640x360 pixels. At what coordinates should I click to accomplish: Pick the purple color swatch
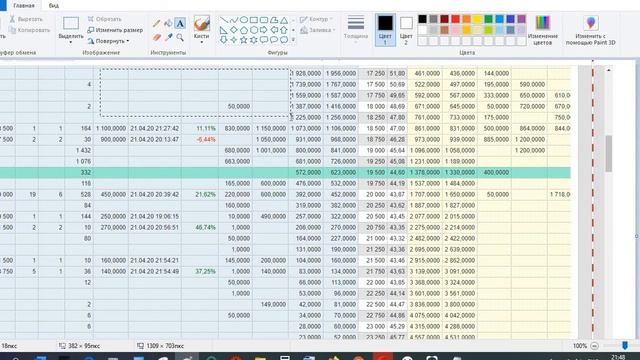click(521, 19)
